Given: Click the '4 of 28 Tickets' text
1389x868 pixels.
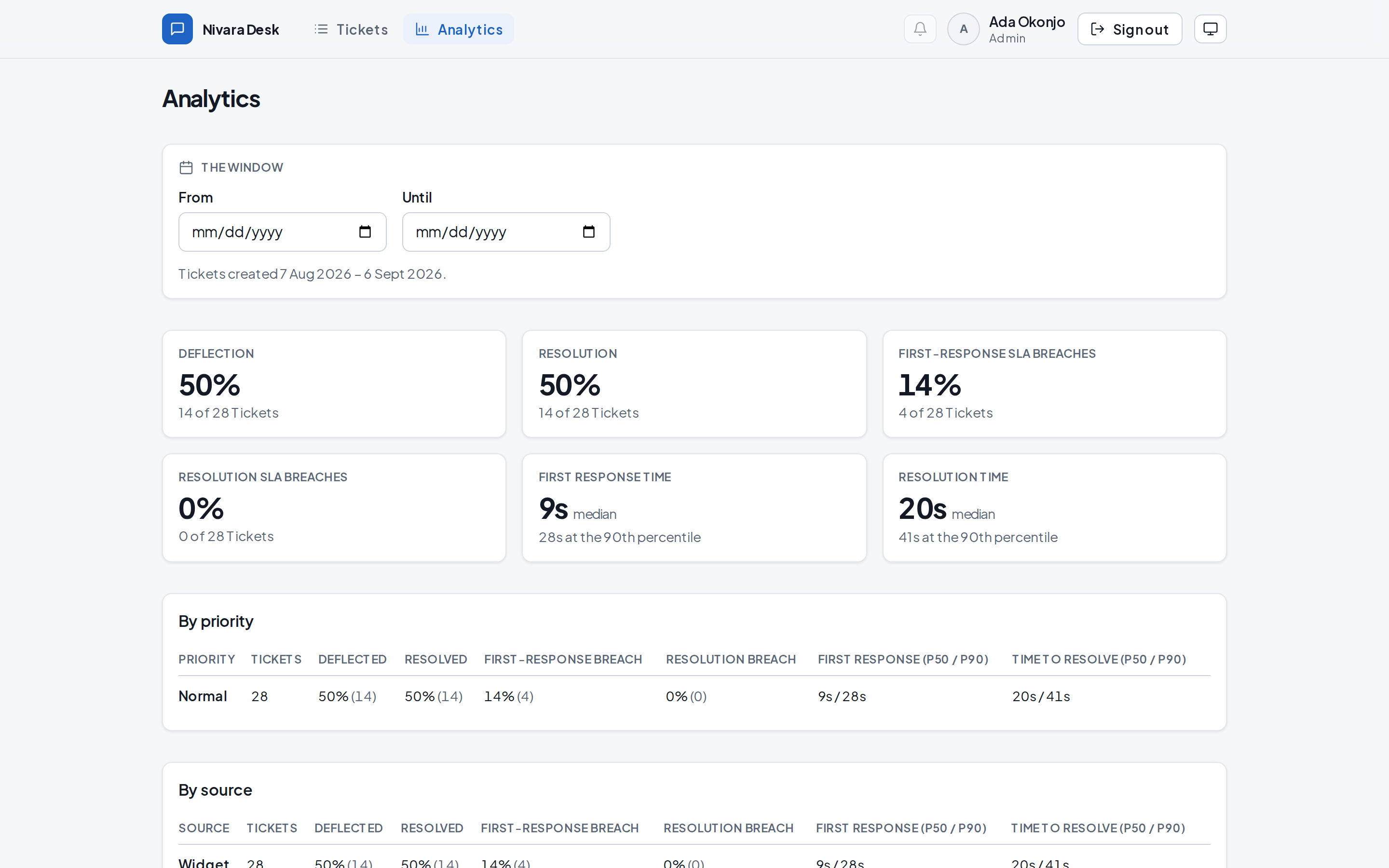Looking at the screenshot, I should pyautogui.click(x=945, y=413).
